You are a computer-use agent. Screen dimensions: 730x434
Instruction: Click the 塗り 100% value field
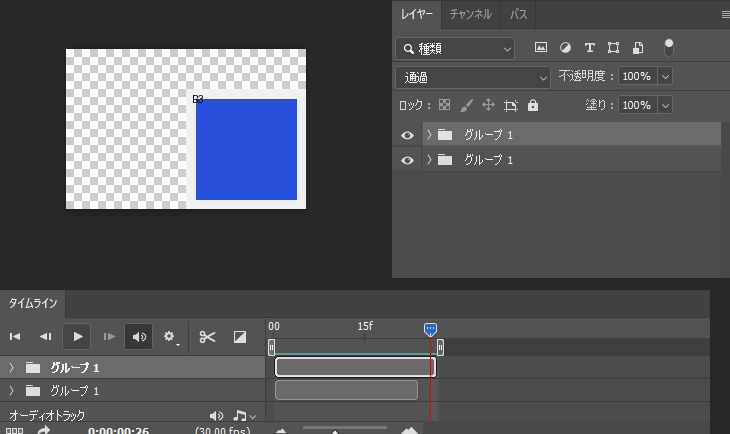click(638, 105)
